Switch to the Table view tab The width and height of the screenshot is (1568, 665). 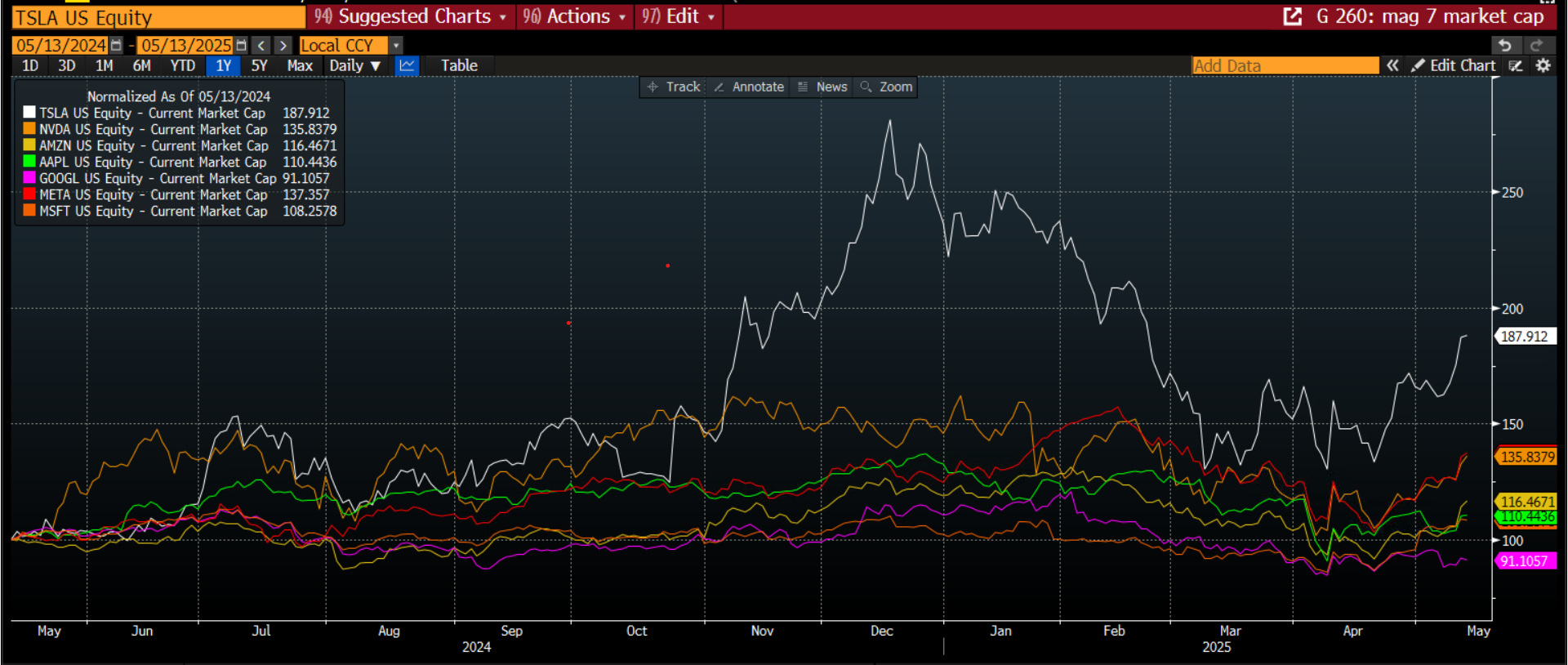[x=459, y=65]
